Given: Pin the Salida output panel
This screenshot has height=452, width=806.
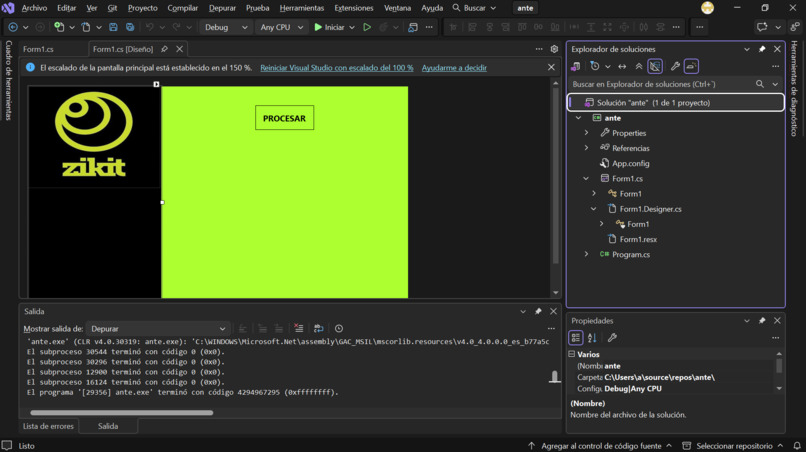Looking at the screenshot, I should coord(538,312).
